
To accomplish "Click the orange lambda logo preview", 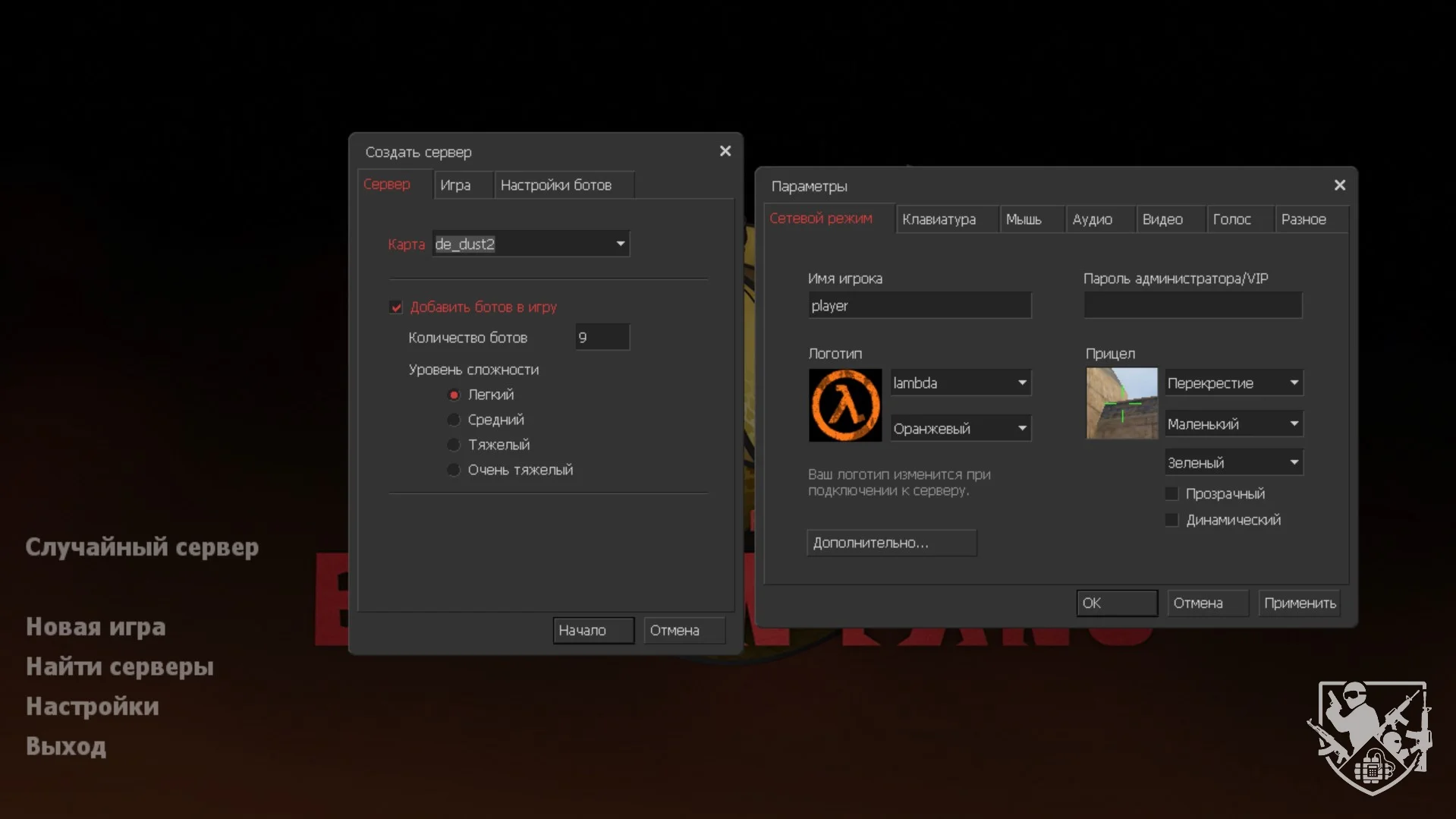I will pos(844,405).
